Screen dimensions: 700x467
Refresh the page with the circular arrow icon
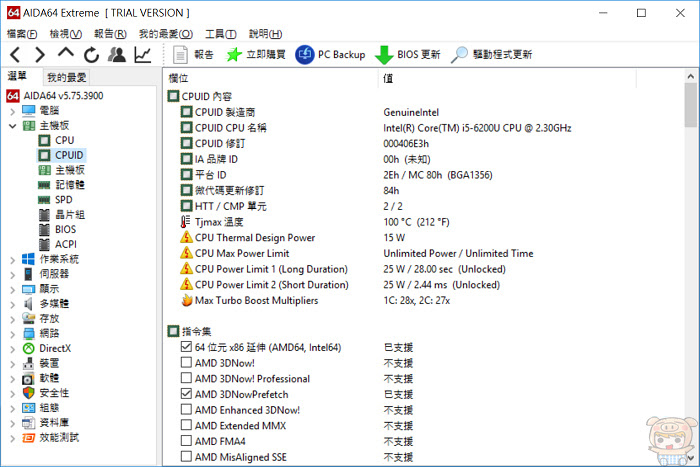pyautogui.click(x=92, y=55)
